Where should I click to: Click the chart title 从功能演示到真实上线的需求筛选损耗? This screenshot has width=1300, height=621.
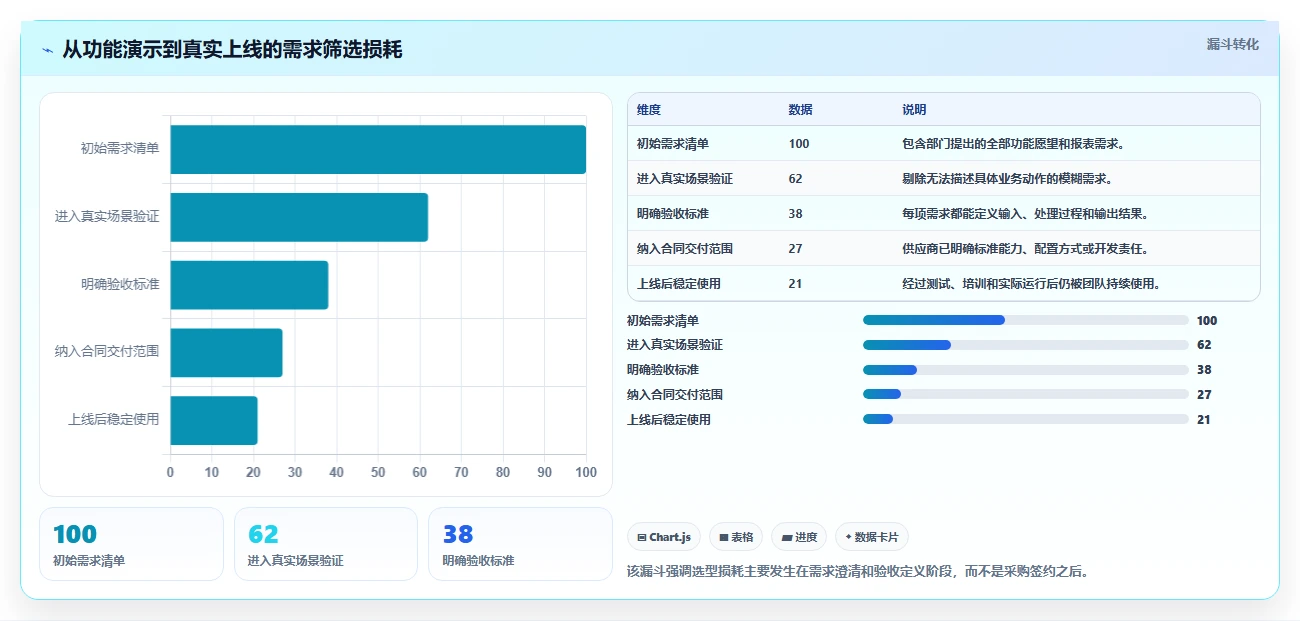click(x=232, y=50)
